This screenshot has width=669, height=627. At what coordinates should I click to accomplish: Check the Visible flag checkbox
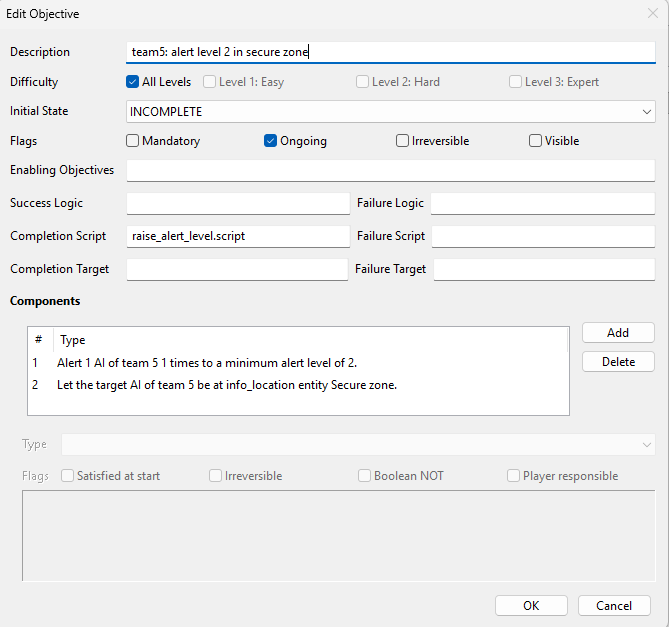tap(536, 141)
